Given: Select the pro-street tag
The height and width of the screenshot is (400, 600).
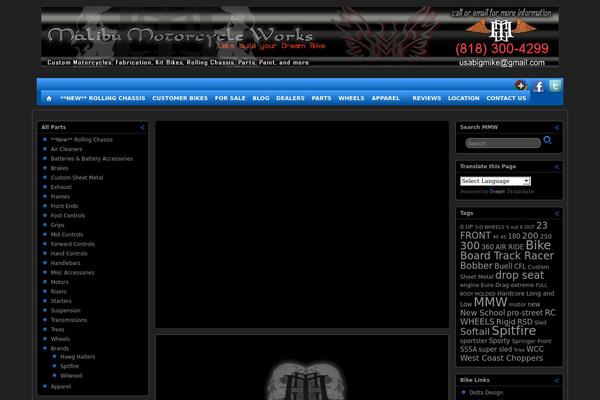Looking at the screenshot, I should 524,313.
